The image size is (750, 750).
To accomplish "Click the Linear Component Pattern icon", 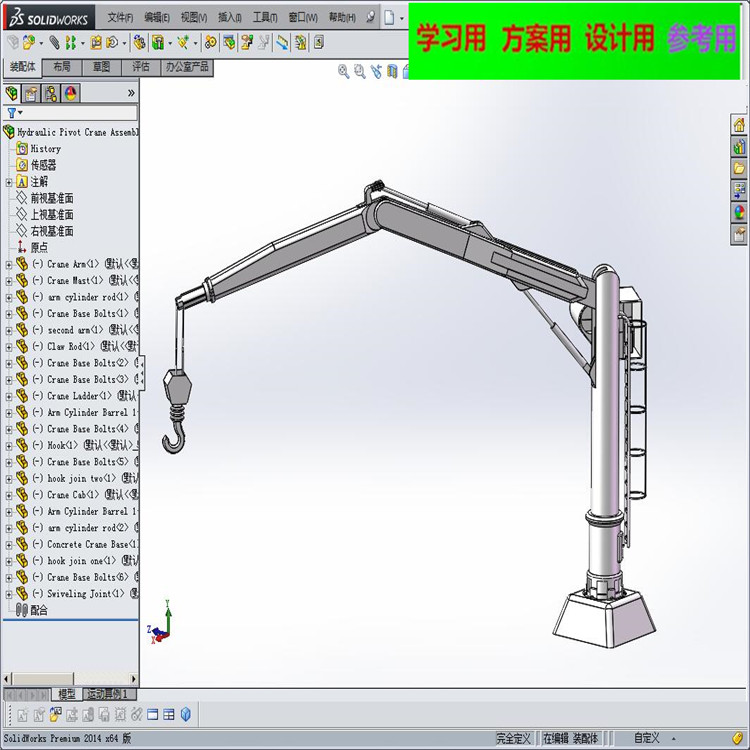I will click(x=71, y=43).
